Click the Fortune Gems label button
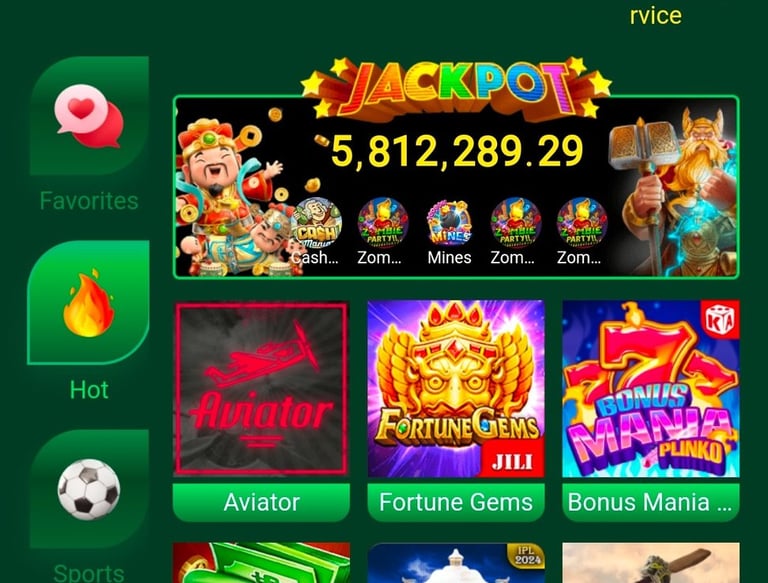The image size is (768, 583). coord(456,502)
